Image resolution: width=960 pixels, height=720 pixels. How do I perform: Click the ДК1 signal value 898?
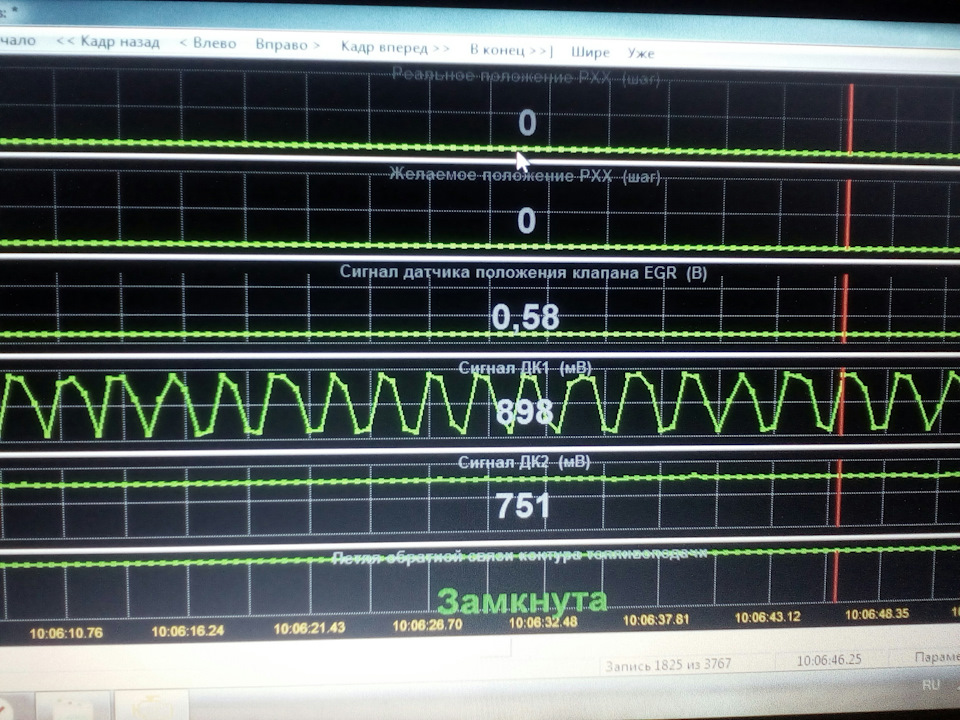click(524, 411)
